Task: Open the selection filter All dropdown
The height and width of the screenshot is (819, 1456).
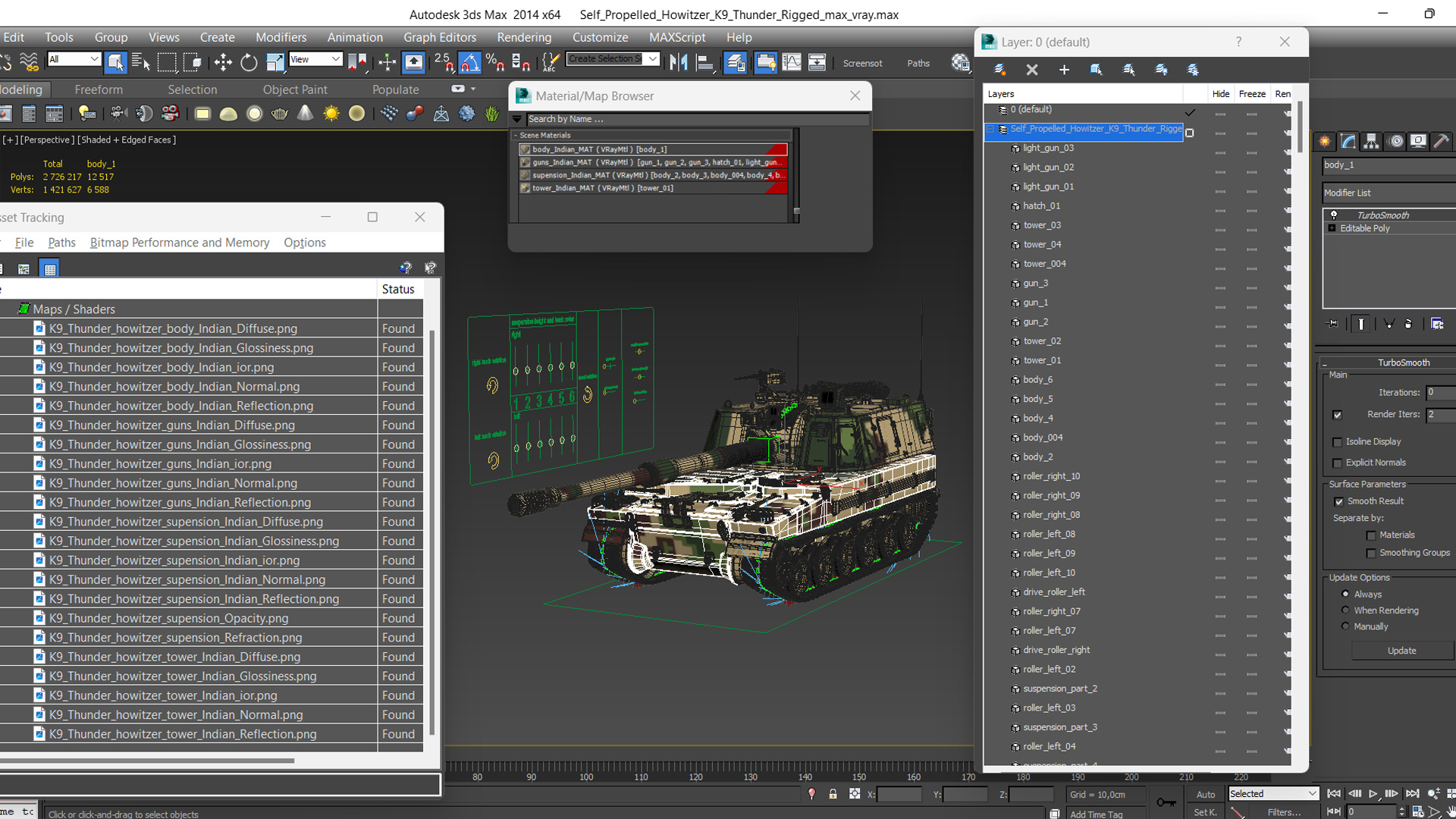Action: (x=74, y=59)
